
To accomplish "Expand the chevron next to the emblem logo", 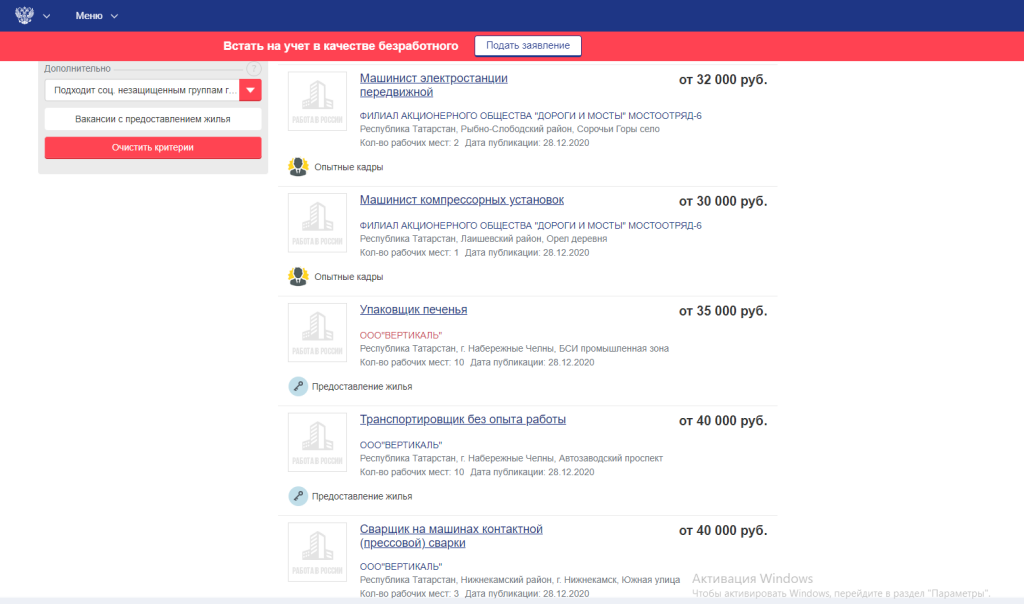I will point(46,17).
